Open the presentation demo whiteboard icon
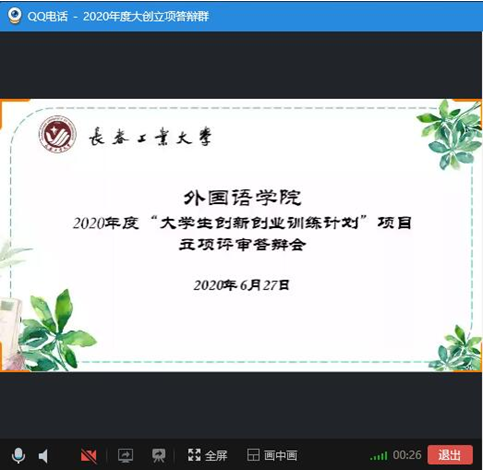Viewport: 483px width, 470px height. 159,455
